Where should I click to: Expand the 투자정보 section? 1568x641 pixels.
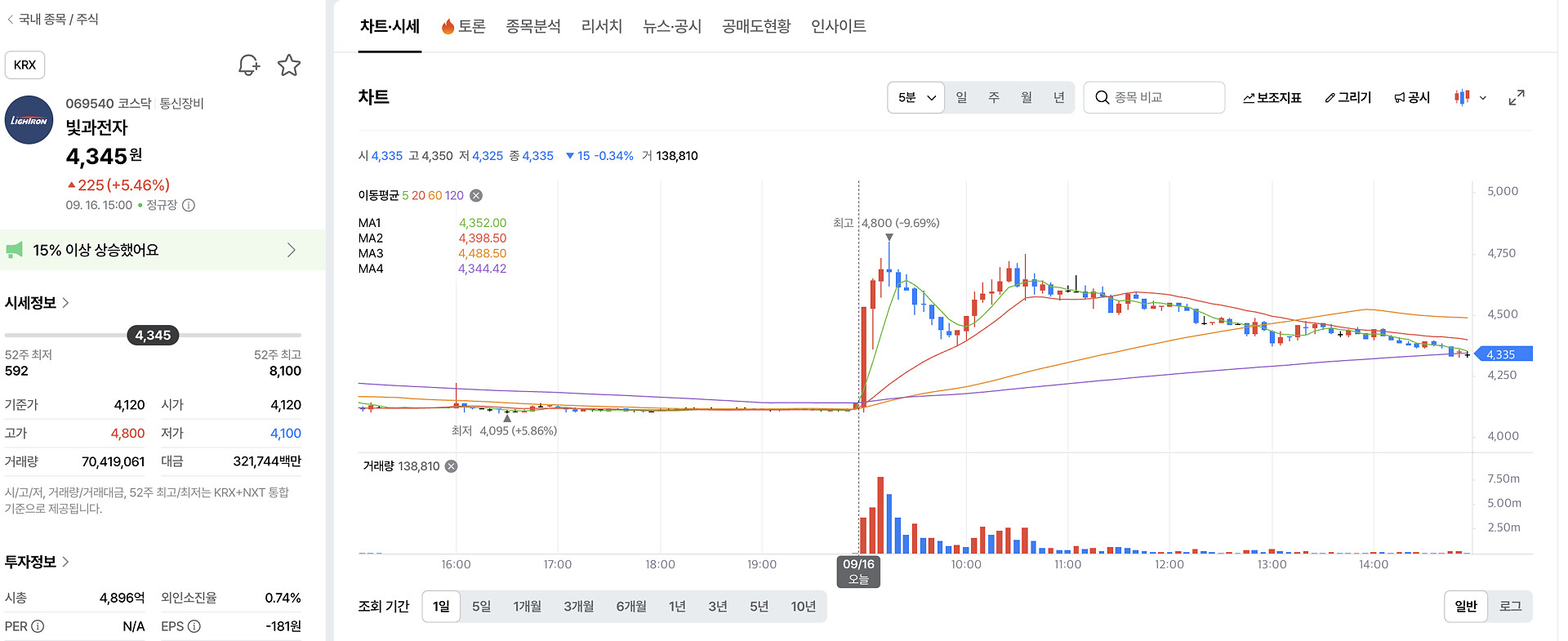click(37, 562)
